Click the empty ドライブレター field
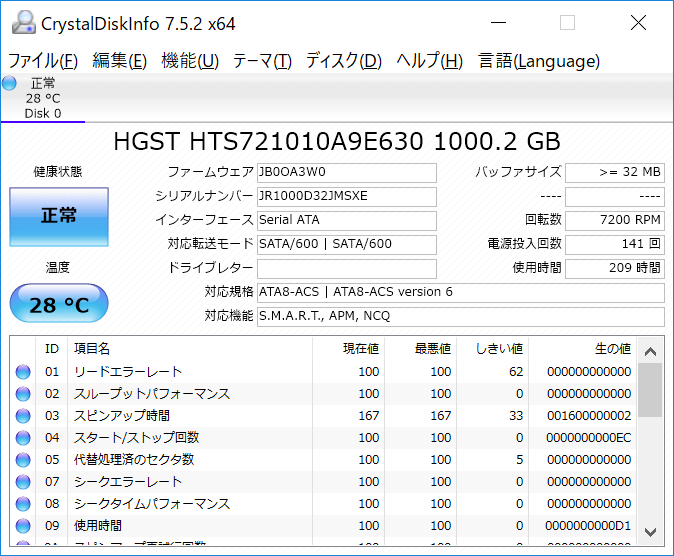674x556 pixels. (347, 269)
